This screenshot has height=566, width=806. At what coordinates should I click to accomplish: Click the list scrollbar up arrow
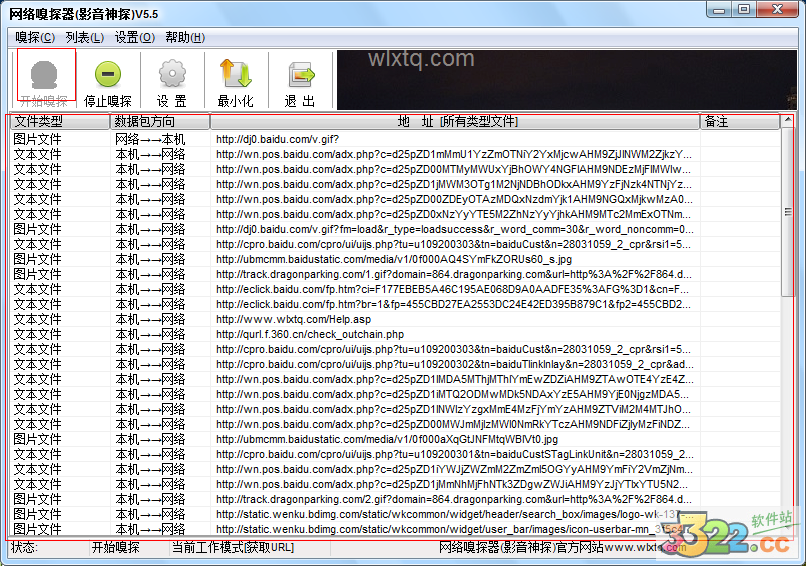[787, 121]
